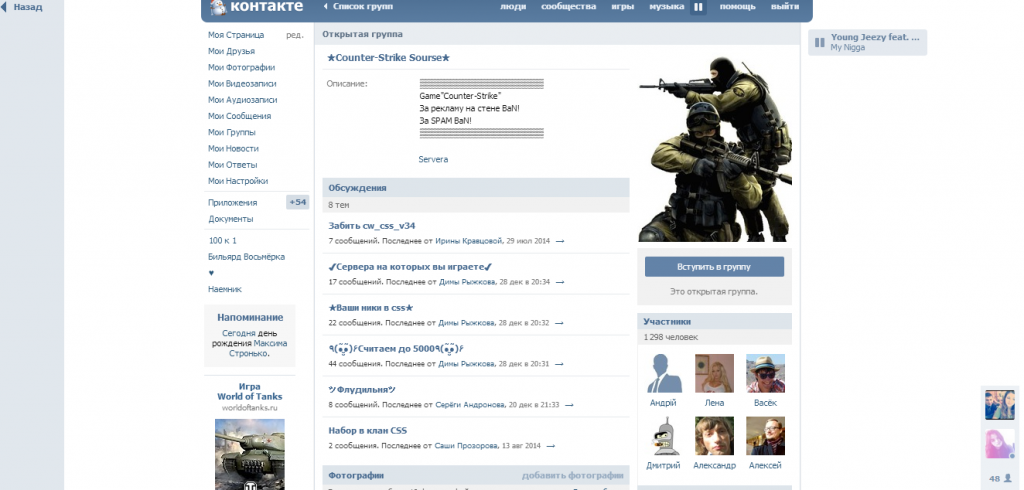1024x490 pixels.
Task: Open the Servera link in description
Action: [433, 160]
